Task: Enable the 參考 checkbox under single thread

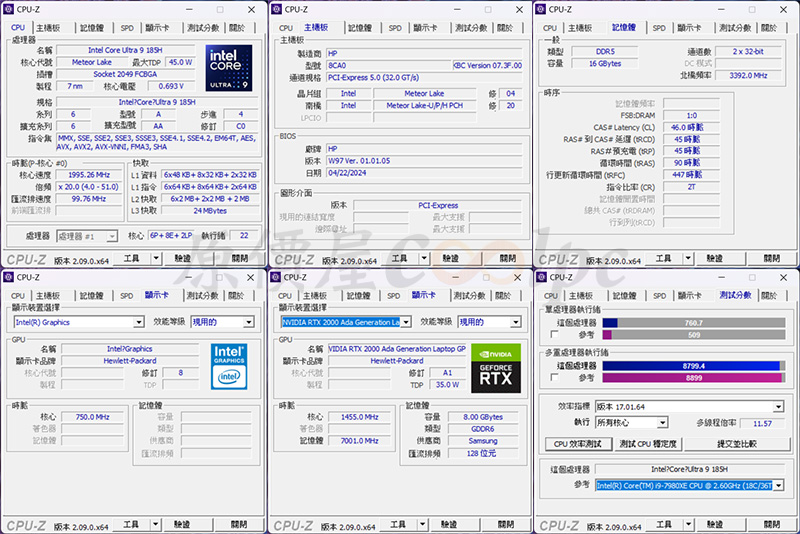Action: (x=555, y=335)
